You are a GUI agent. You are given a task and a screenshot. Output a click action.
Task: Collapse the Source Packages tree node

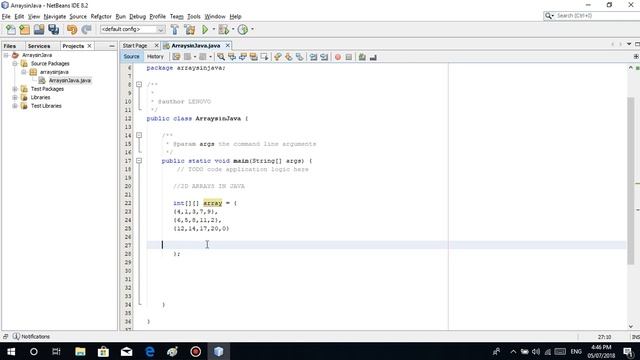click(15, 64)
